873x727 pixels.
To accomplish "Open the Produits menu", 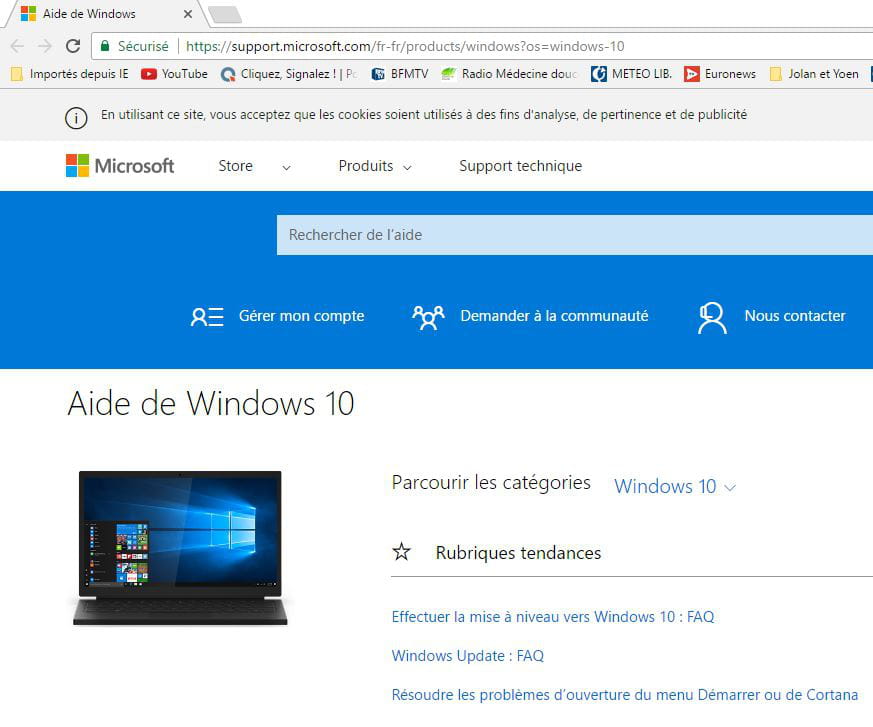I will pyautogui.click(x=366, y=166).
